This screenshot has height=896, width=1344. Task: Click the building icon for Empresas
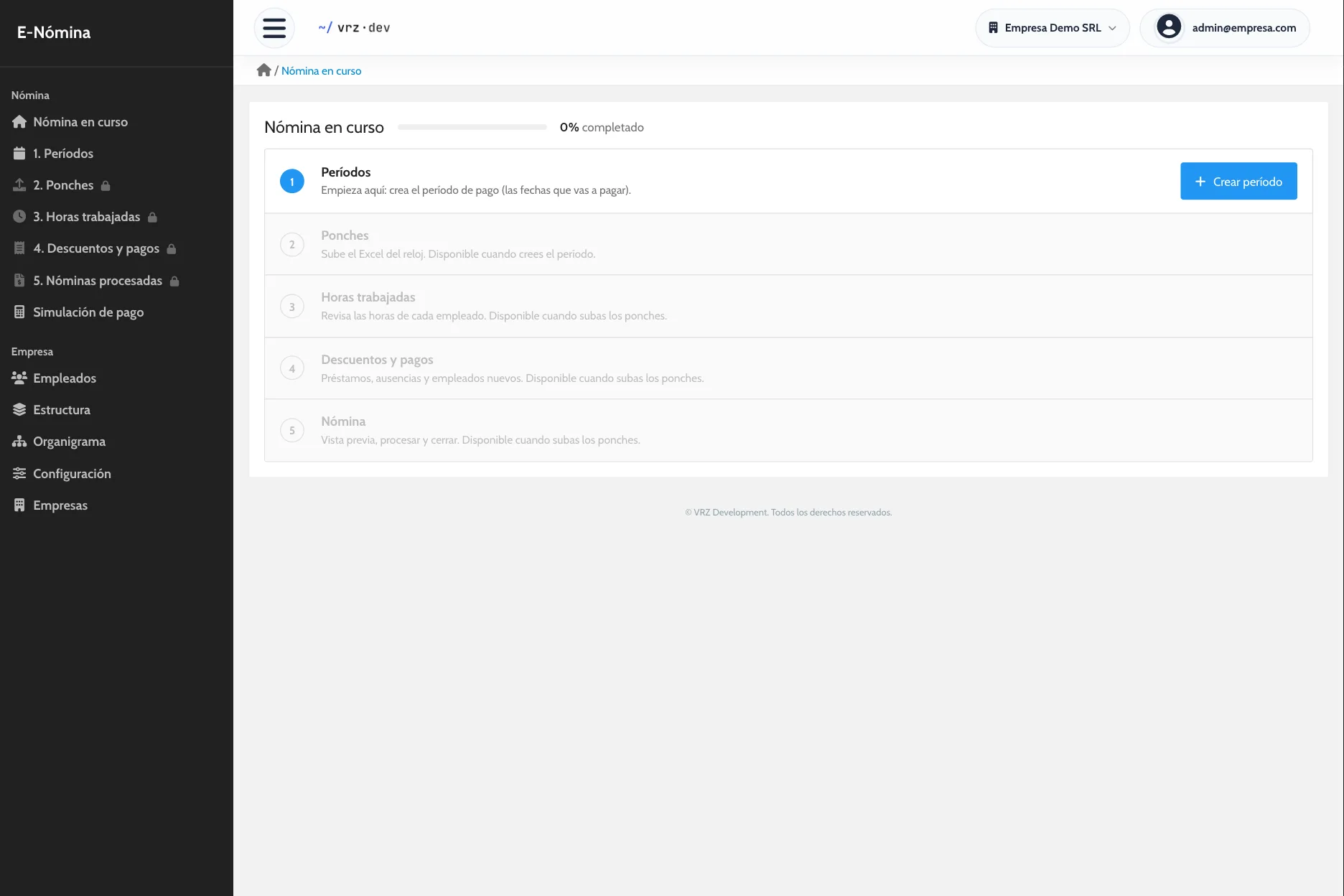(x=19, y=505)
